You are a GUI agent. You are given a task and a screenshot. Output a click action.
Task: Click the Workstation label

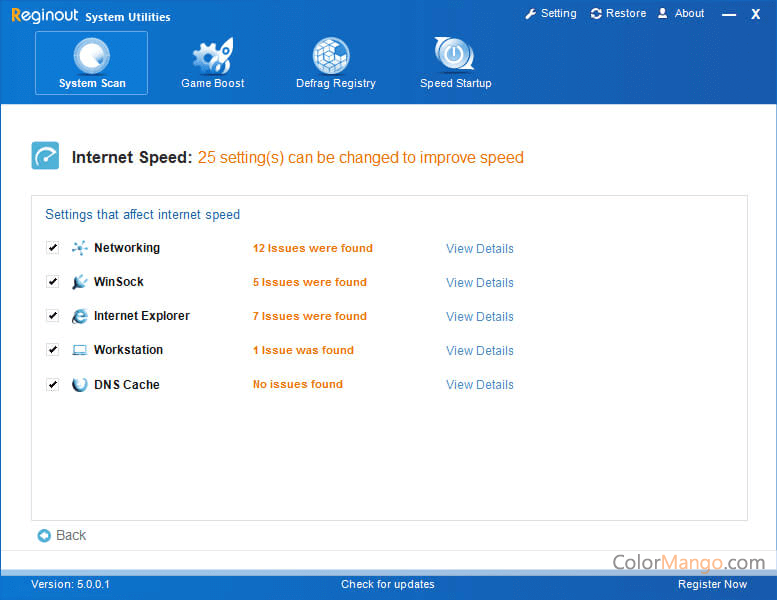128,350
